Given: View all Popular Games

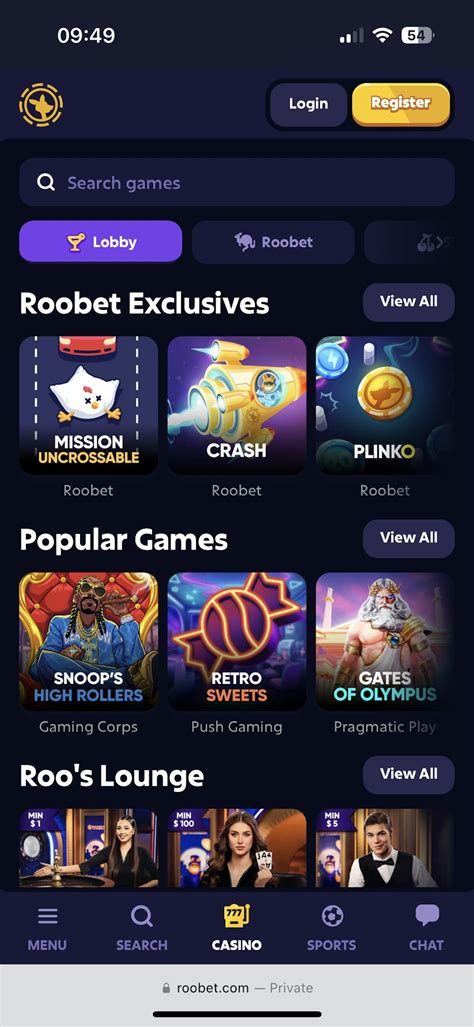Looking at the screenshot, I should (x=409, y=538).
